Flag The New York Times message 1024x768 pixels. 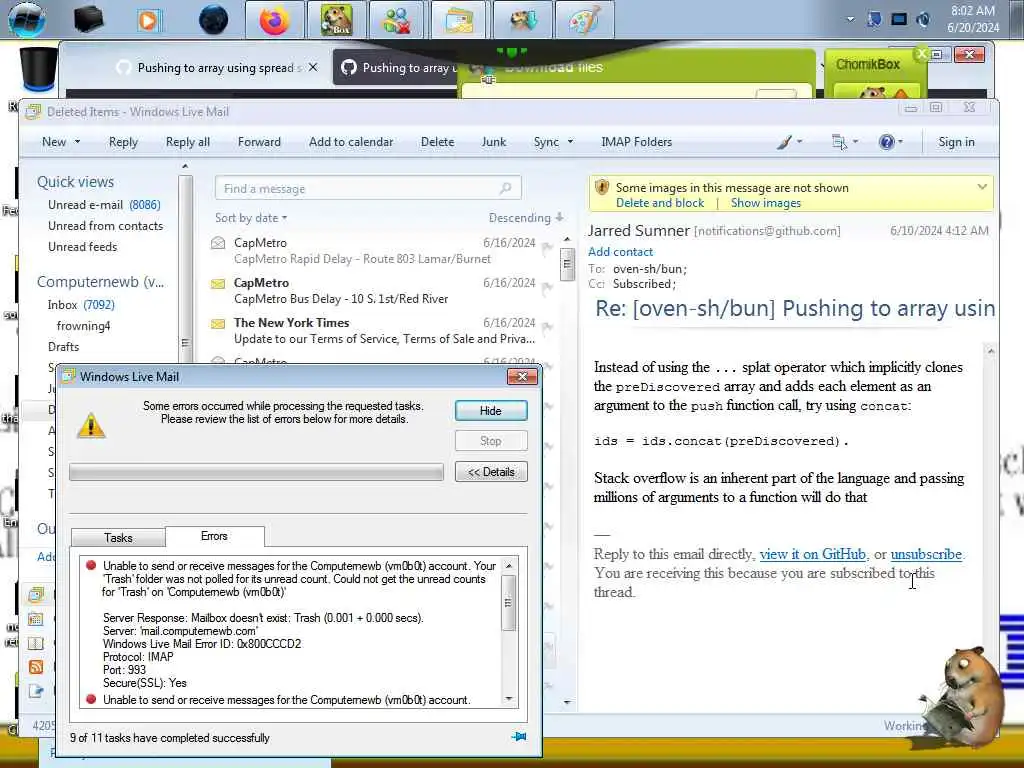coord(547,326)
